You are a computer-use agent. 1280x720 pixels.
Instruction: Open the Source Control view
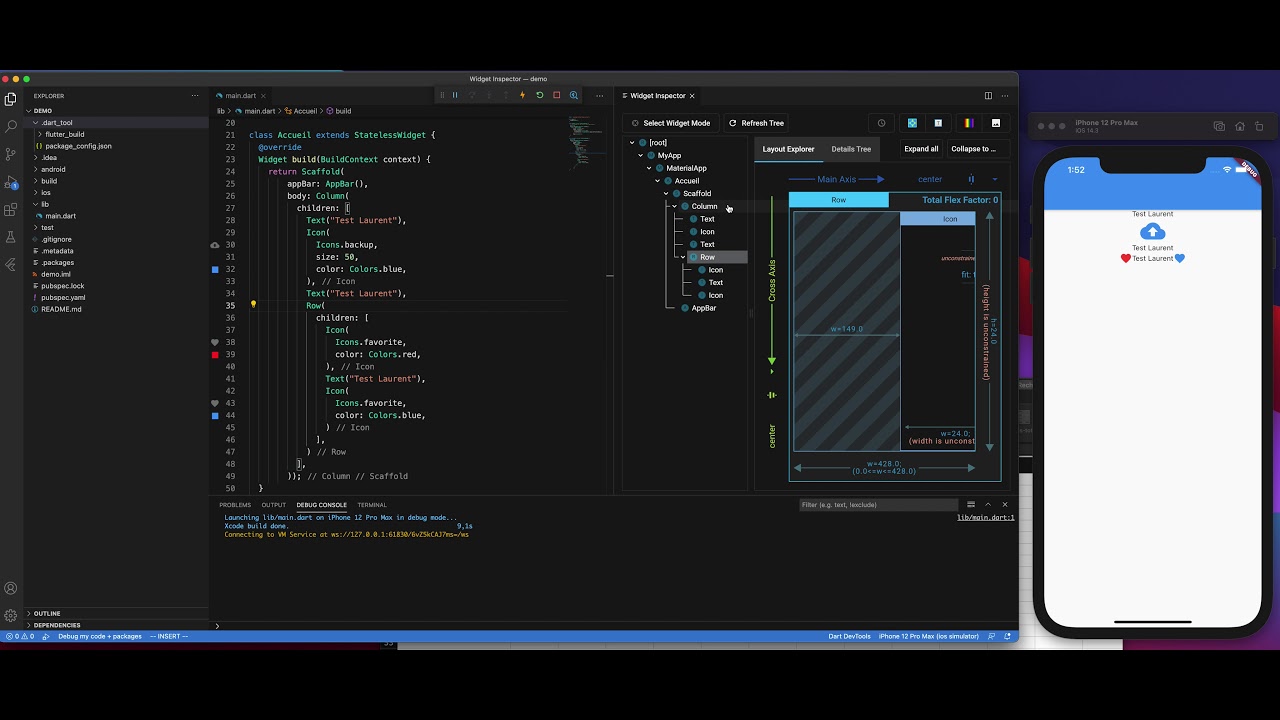(x=11, y=154)
